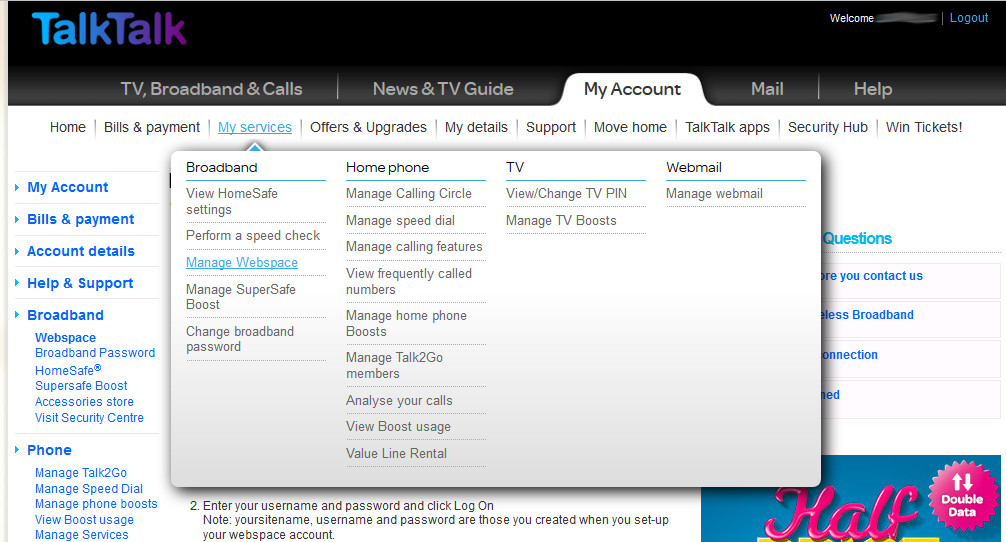Open Manage Talk2Go in the sidebar
This screenshot has height=542, width=1006.
[81, 473]
